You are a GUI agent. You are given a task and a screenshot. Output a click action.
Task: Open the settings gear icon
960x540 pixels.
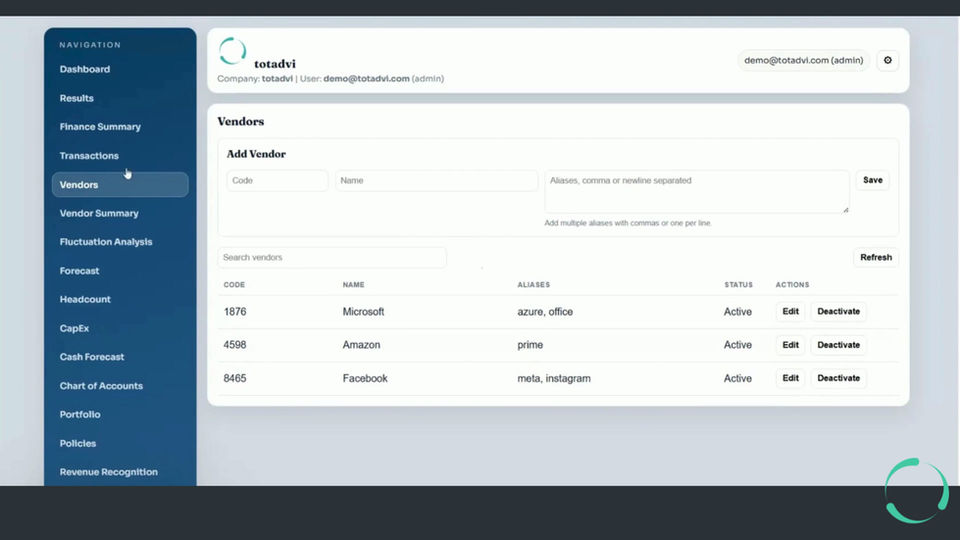[x=887, y=60]
